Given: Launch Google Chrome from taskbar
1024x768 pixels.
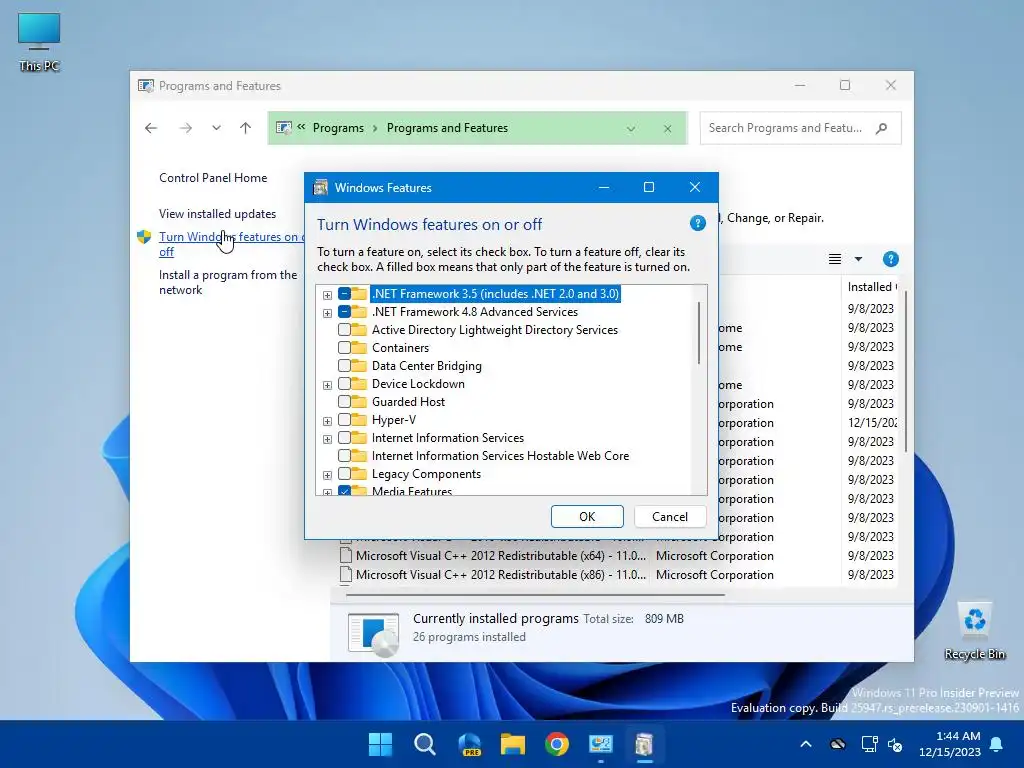Looking at the screenshot, I should 557,744.
